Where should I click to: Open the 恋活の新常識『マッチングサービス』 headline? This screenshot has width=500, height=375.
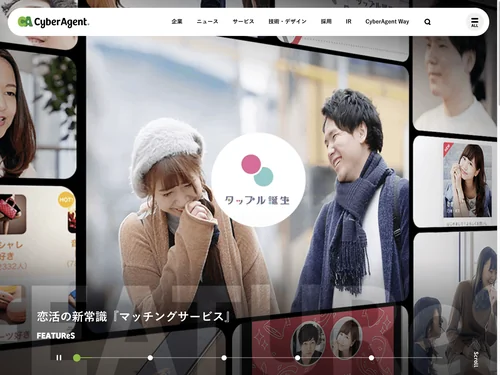click(x=133, y=316)
